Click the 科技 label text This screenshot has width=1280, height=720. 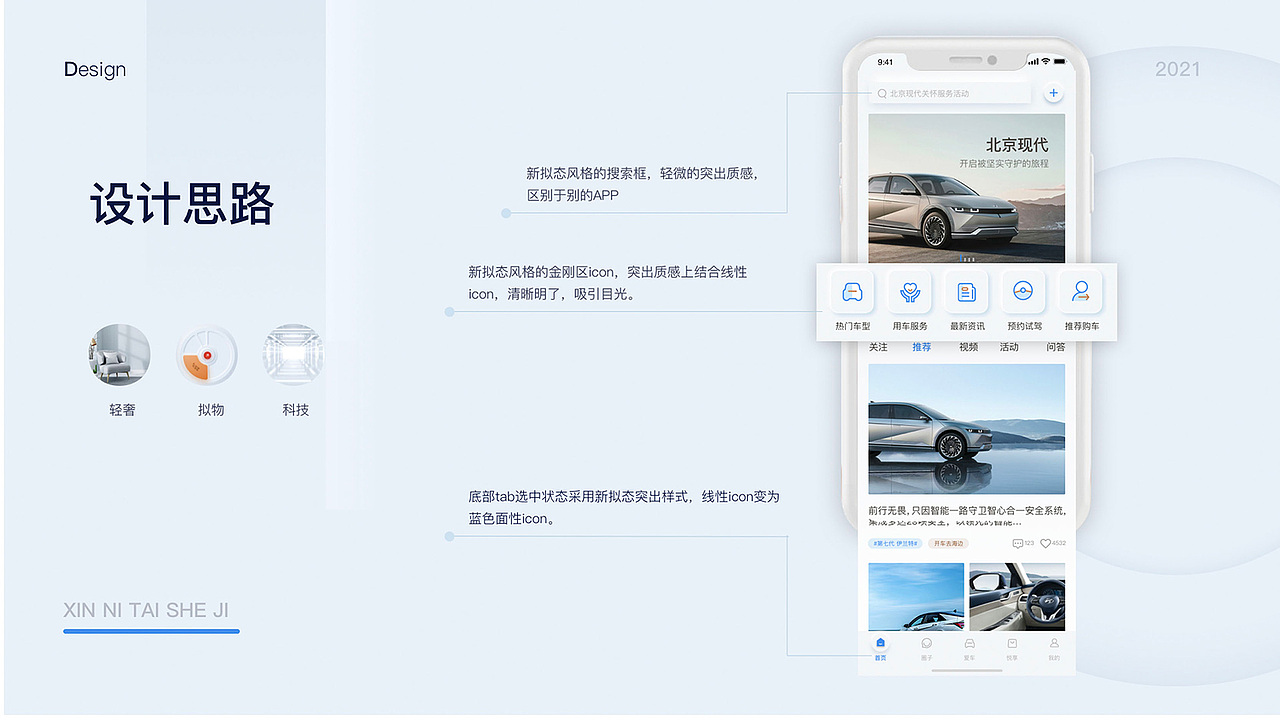click(296, 410)
